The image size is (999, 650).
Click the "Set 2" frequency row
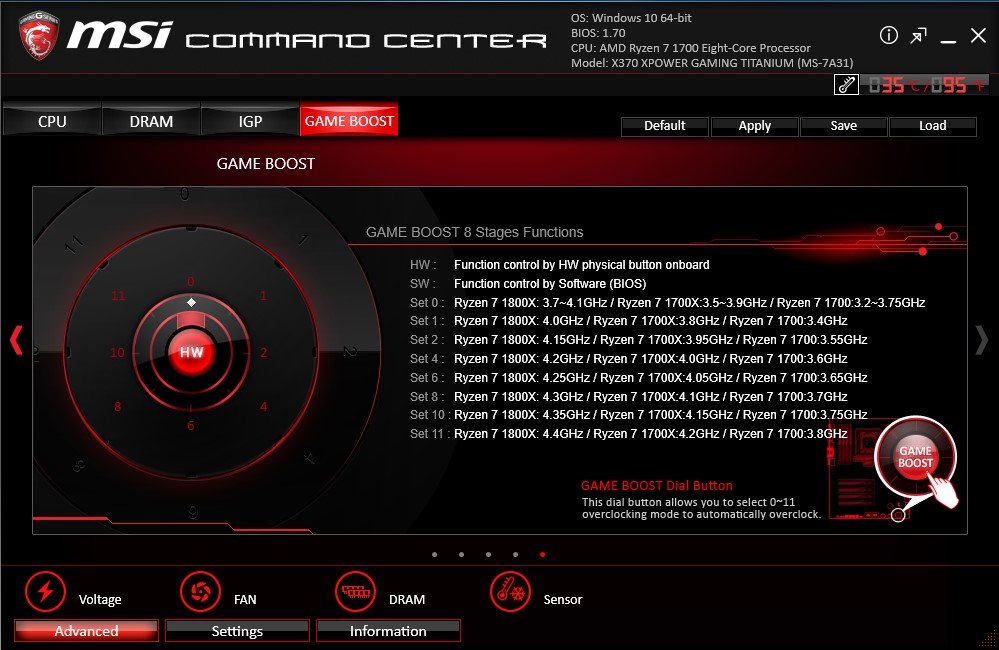[x=639, y=340]
